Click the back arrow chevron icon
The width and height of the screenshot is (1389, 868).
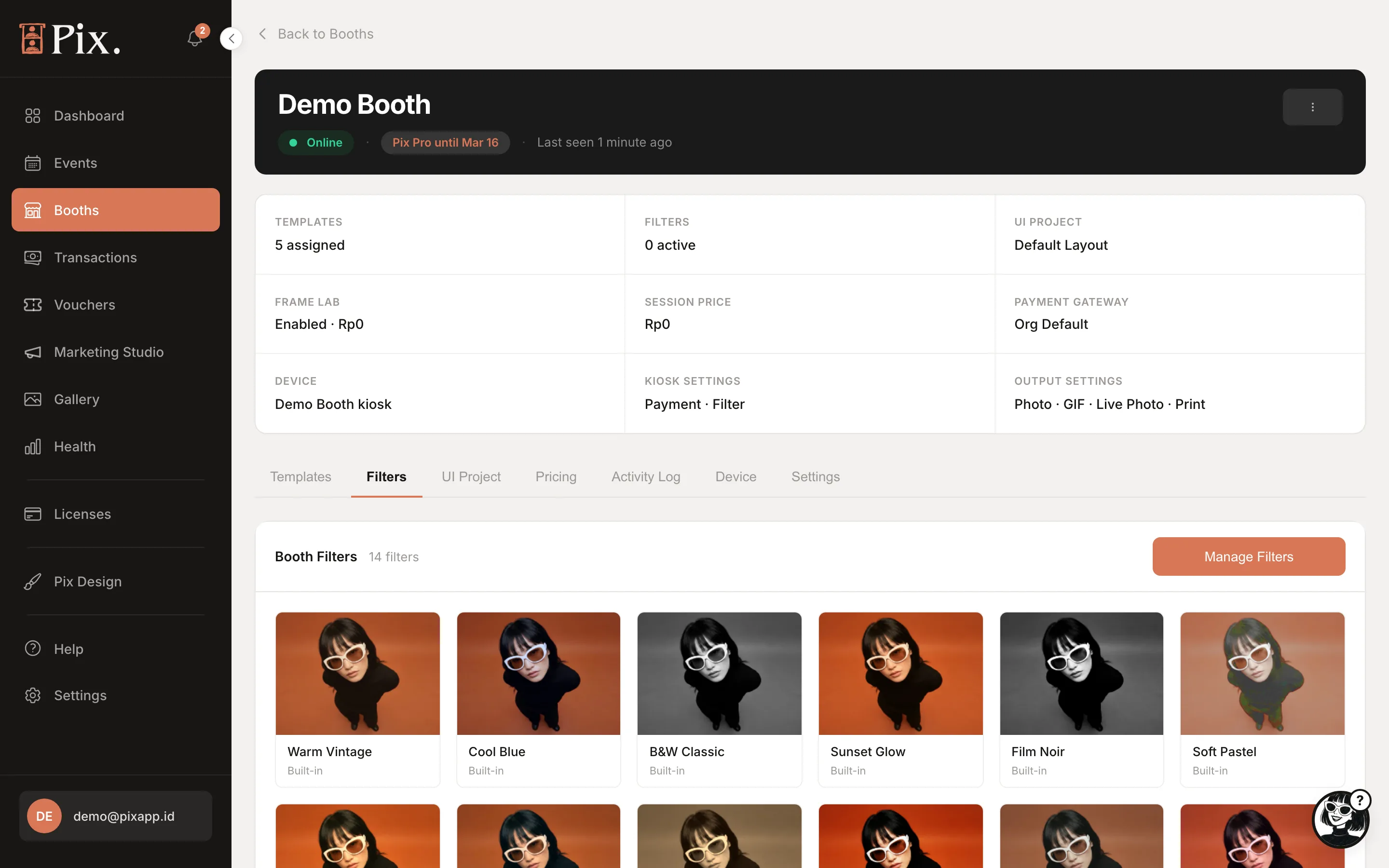(x=262, y=34)
